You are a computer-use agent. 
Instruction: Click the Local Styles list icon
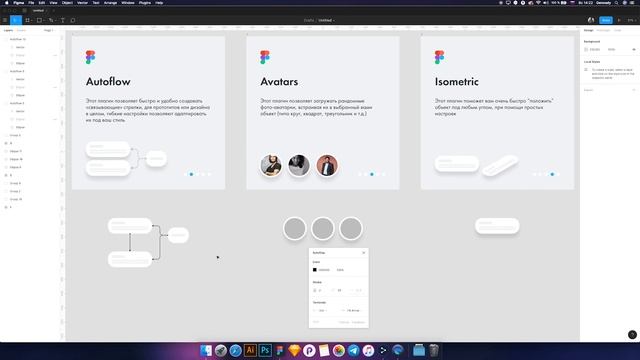point(587,70)
